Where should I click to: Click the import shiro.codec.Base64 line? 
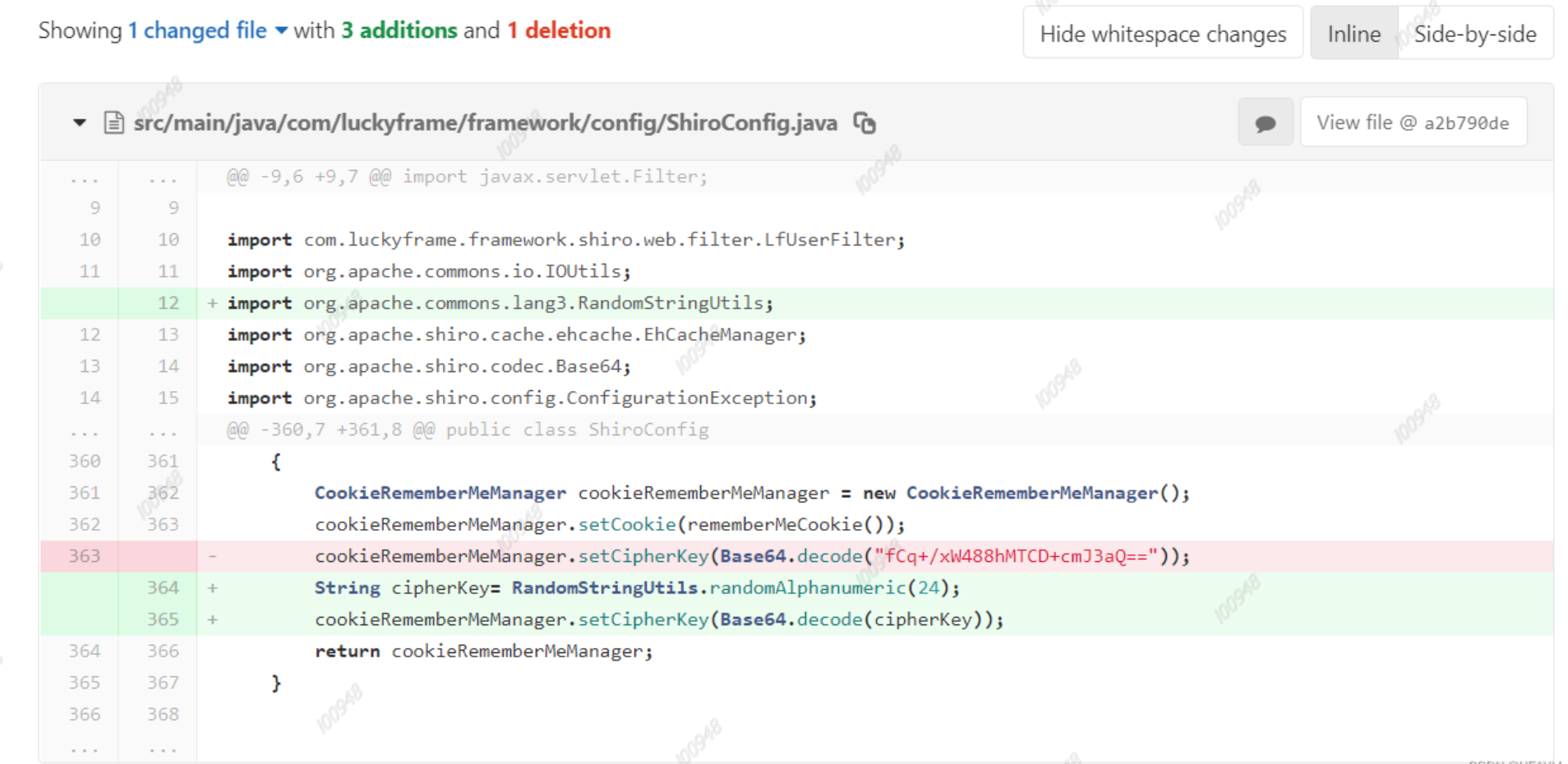[875, 366]
